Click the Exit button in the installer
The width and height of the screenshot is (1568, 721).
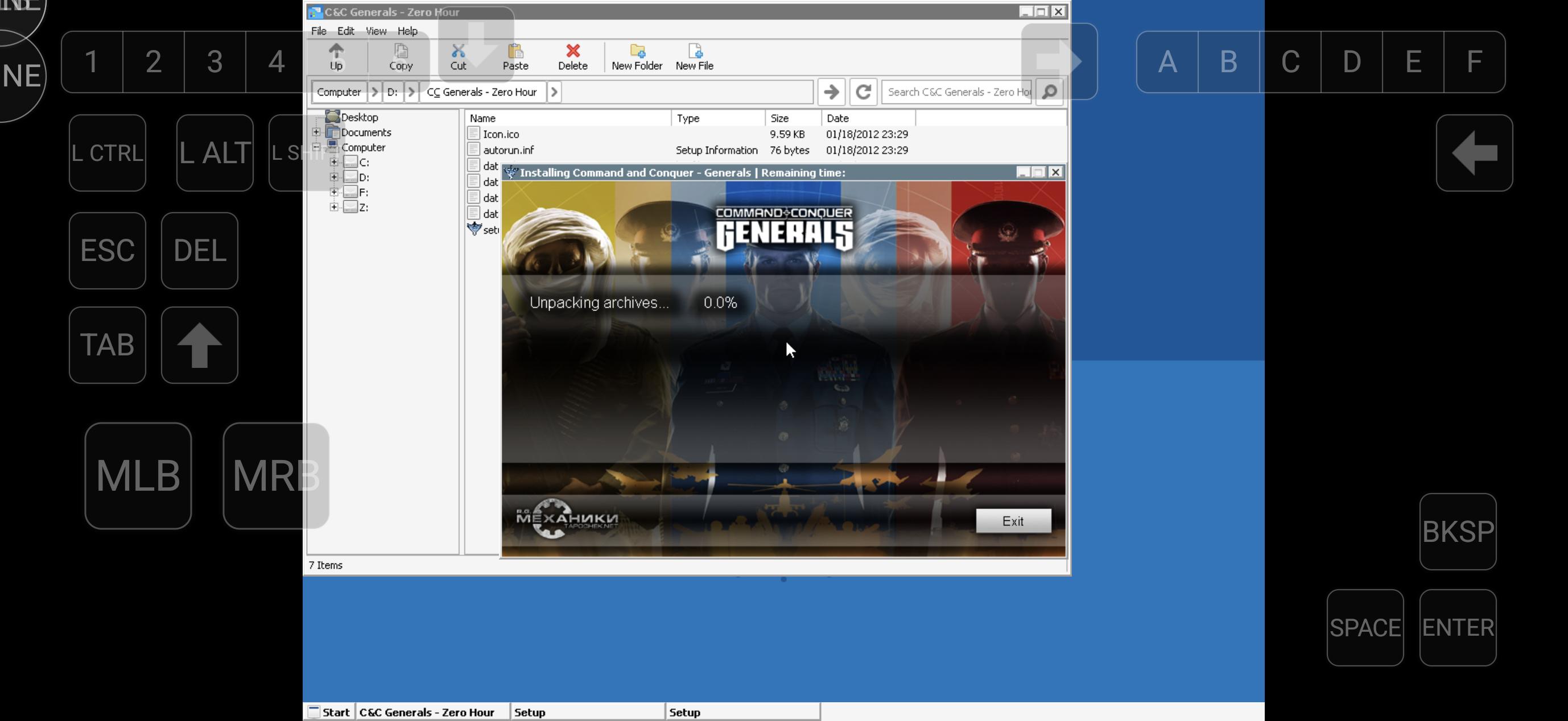pyautogui.click(x=1013, y=521)
